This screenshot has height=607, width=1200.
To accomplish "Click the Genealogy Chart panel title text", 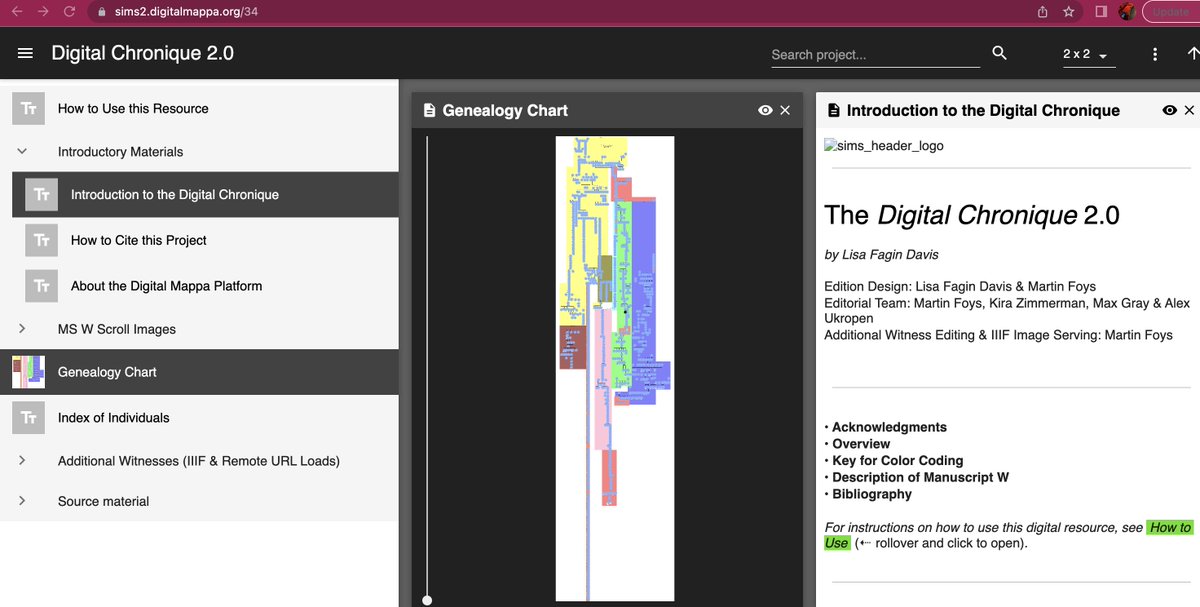I will point(505,110).
